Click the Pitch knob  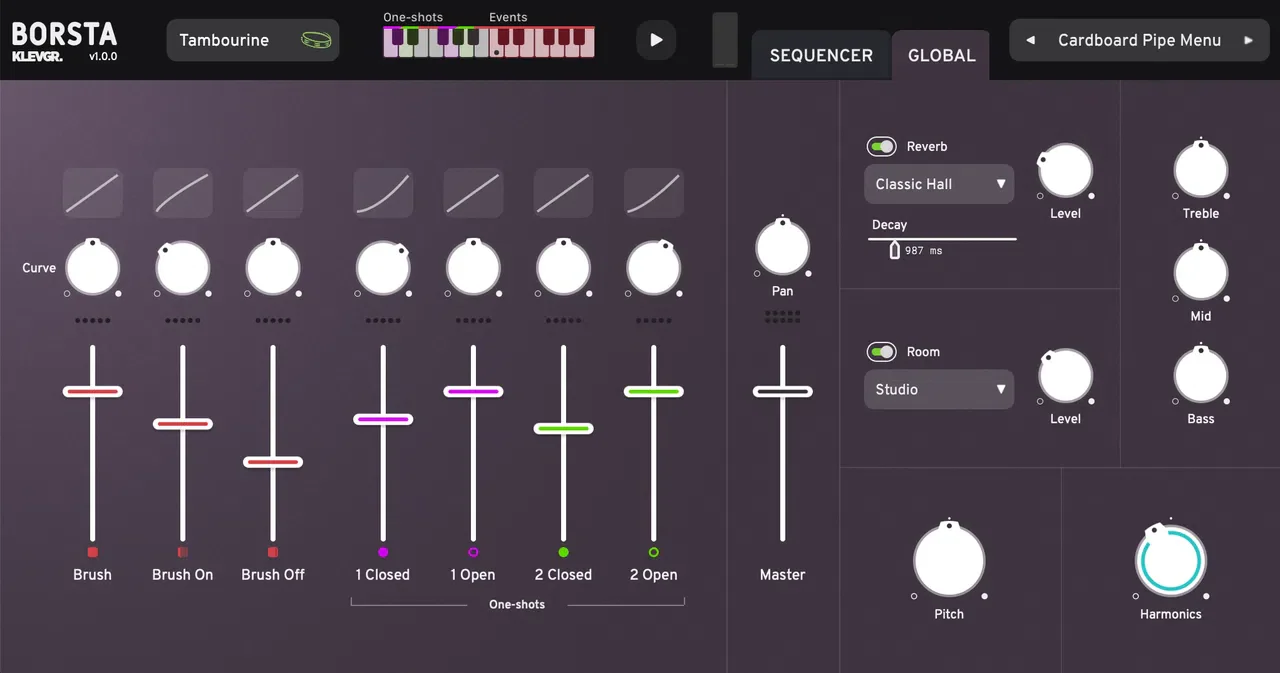[949, 561]
